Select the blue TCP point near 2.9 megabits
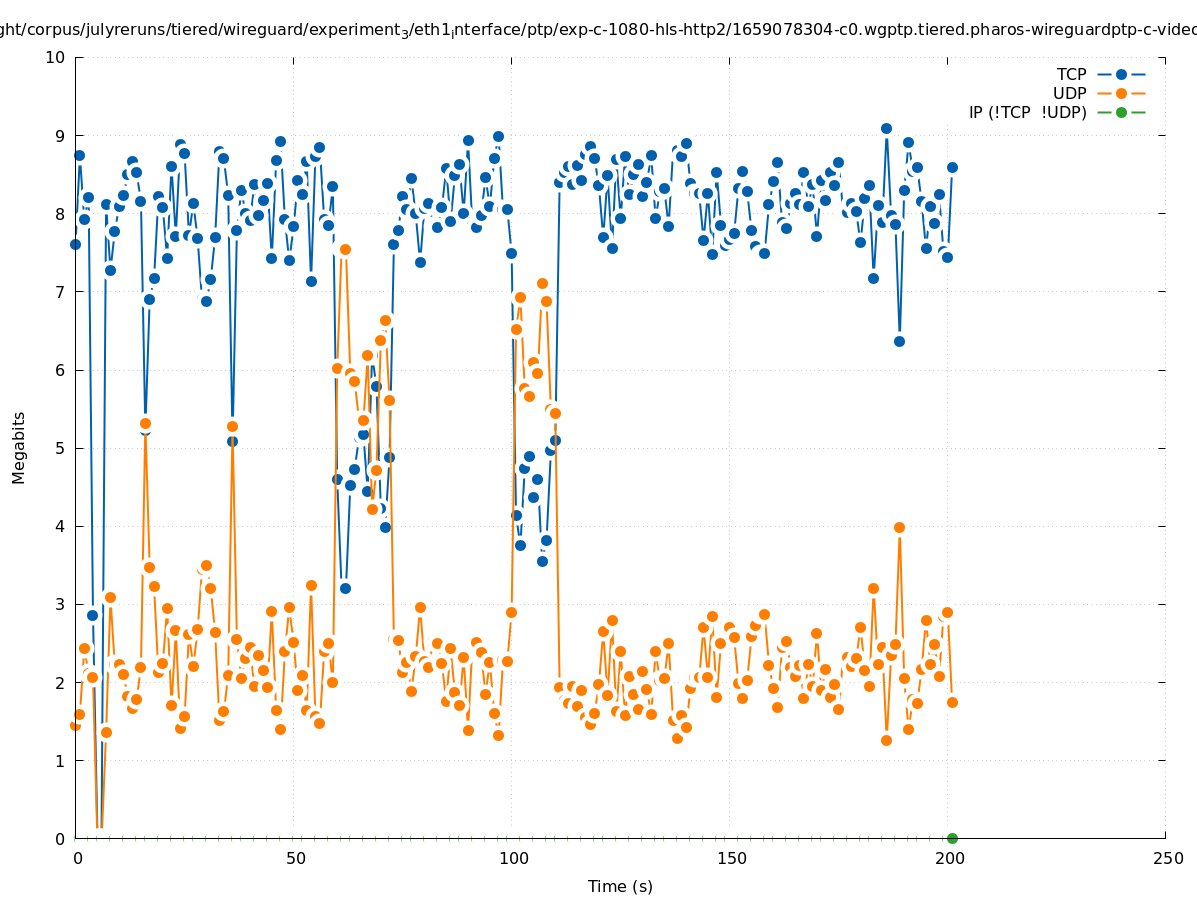 92,615
